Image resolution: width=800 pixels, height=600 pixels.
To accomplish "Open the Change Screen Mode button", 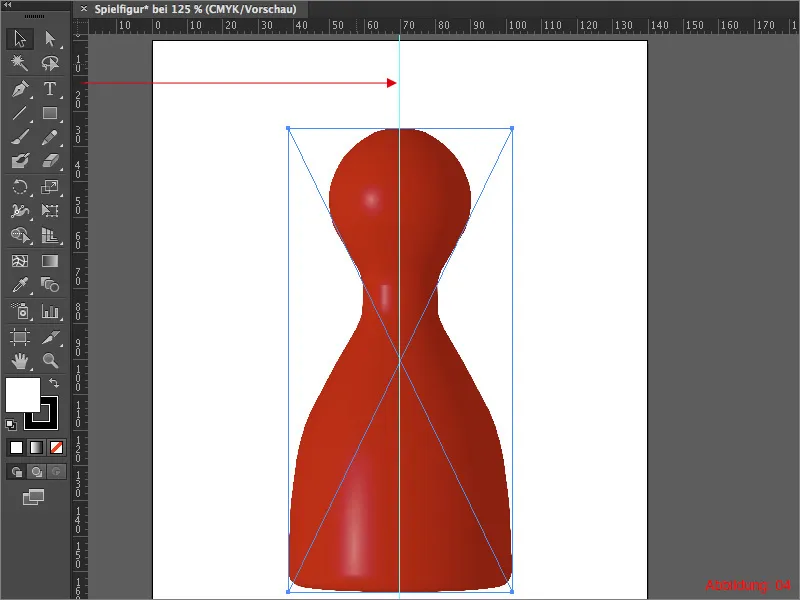I will click(34, 497).
